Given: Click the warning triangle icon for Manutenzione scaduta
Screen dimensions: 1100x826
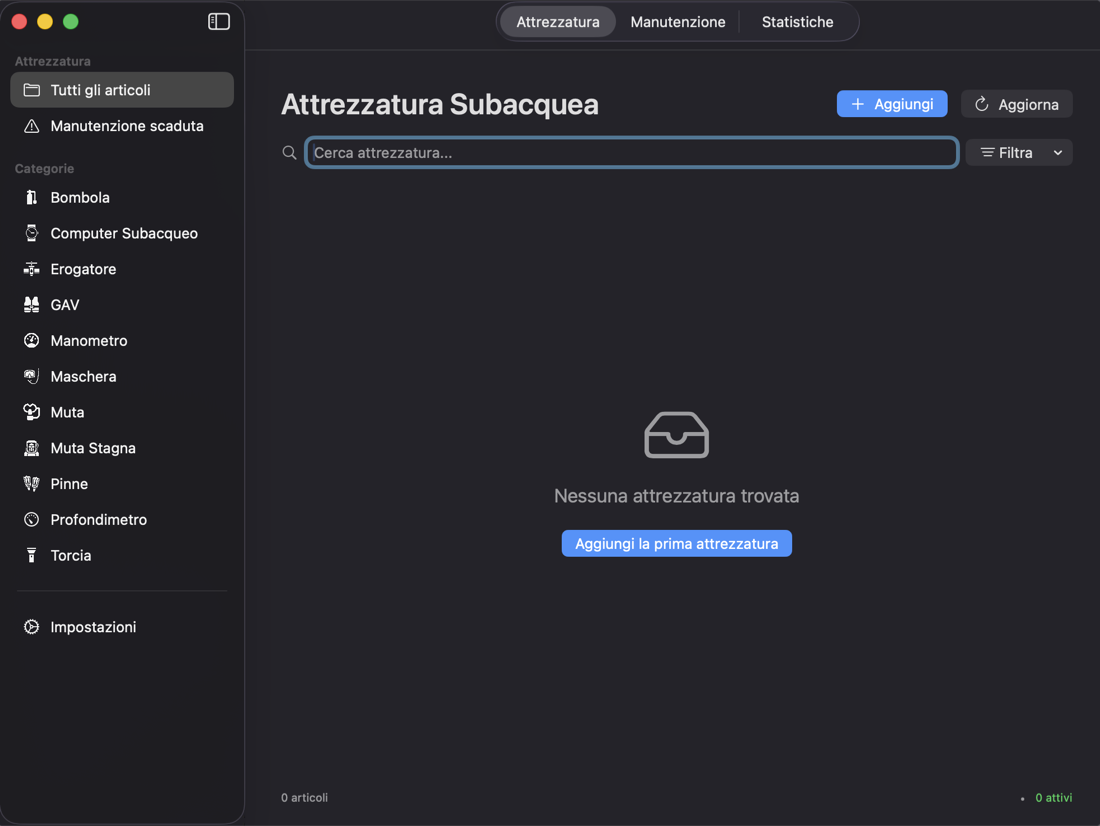Looking at the screenshot, I should point(32,126).
